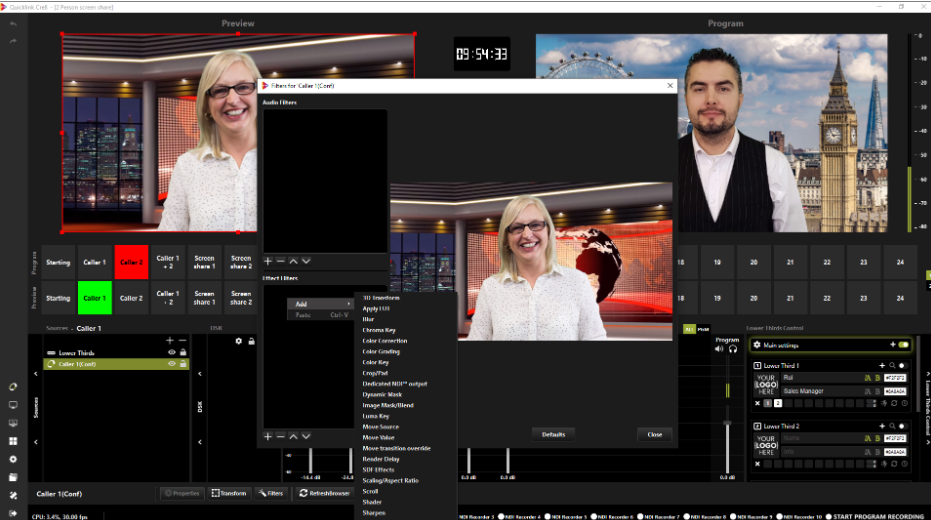Click the DSK panel gear icon
Screen dimensions: 931x520
click(x=238, y=341)
